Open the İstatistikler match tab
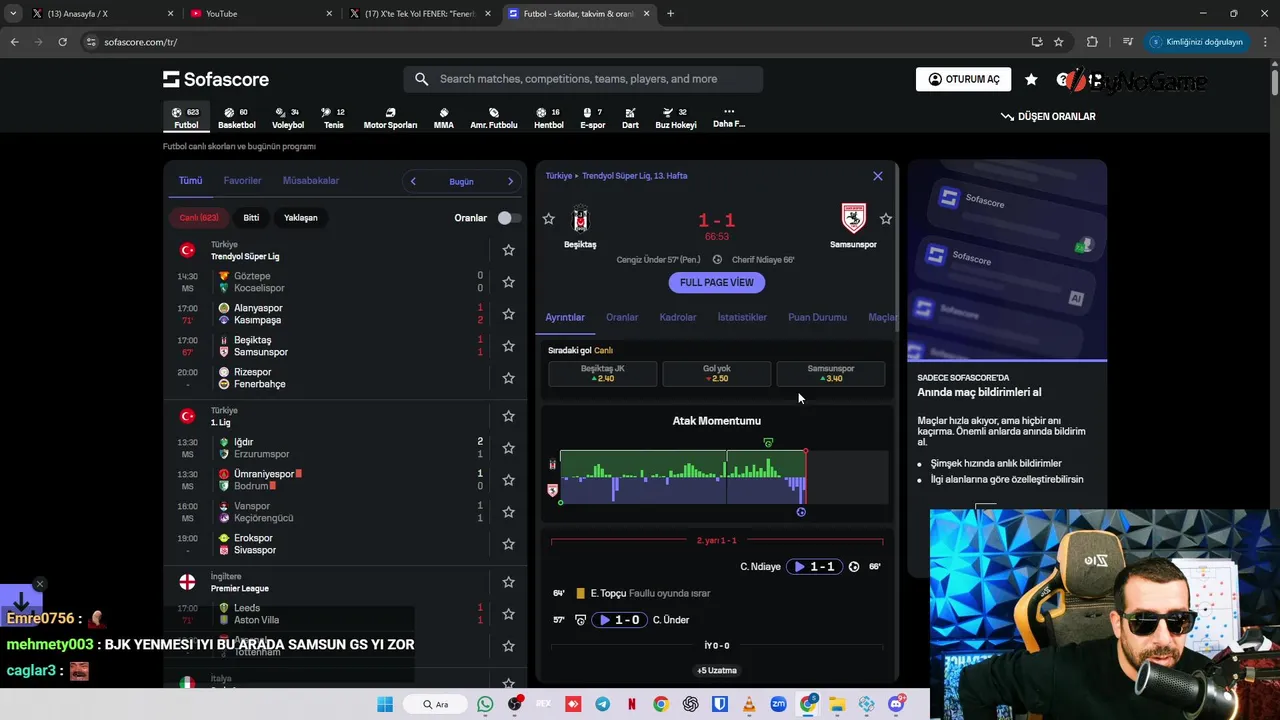 click(742, 317)
